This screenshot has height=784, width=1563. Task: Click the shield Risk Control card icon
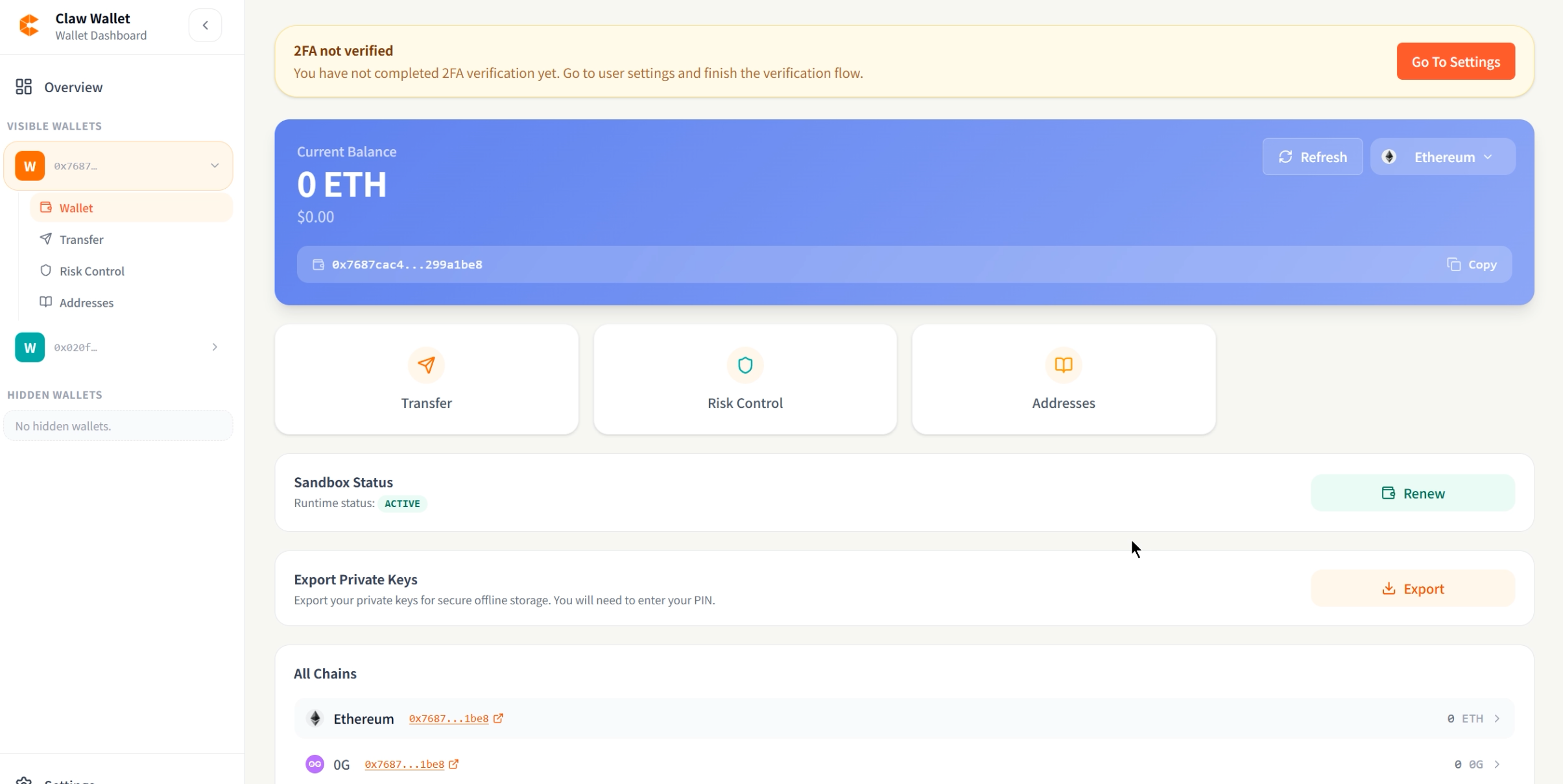pyautogui.click(x=745, y=365)
